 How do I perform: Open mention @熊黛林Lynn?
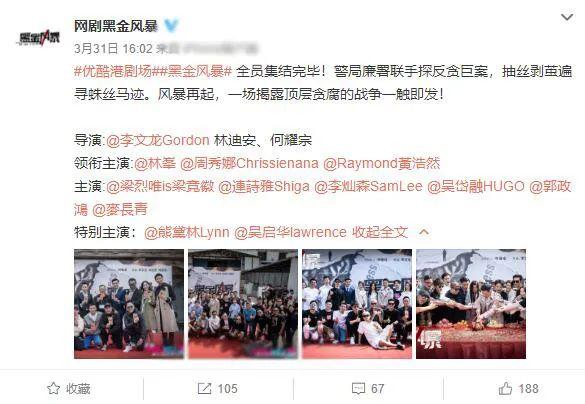coord(187,232)
